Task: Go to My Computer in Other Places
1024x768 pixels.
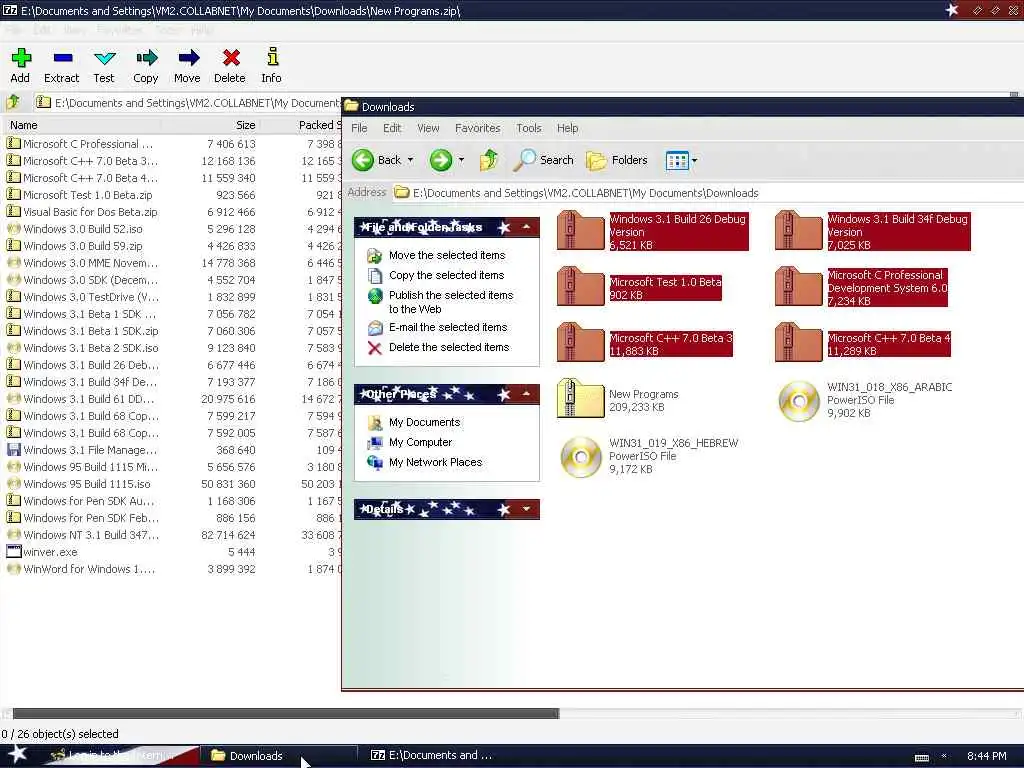Action: [x=421, y=442]
